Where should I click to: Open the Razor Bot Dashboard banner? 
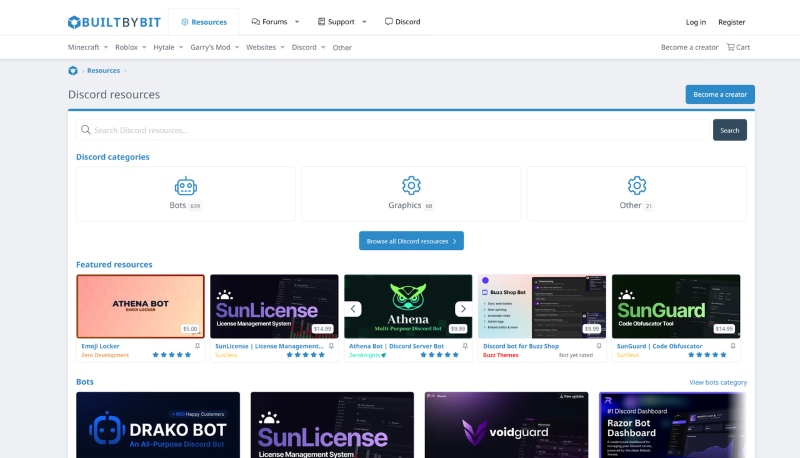click(x=672, y=425)
